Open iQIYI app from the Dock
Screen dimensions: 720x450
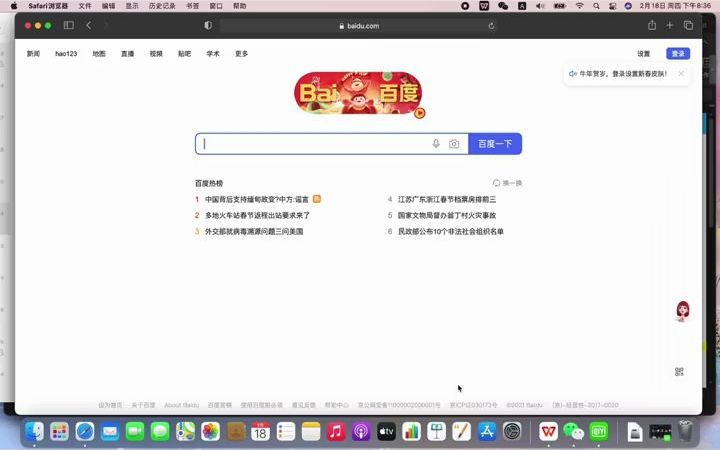click(599, 432)
